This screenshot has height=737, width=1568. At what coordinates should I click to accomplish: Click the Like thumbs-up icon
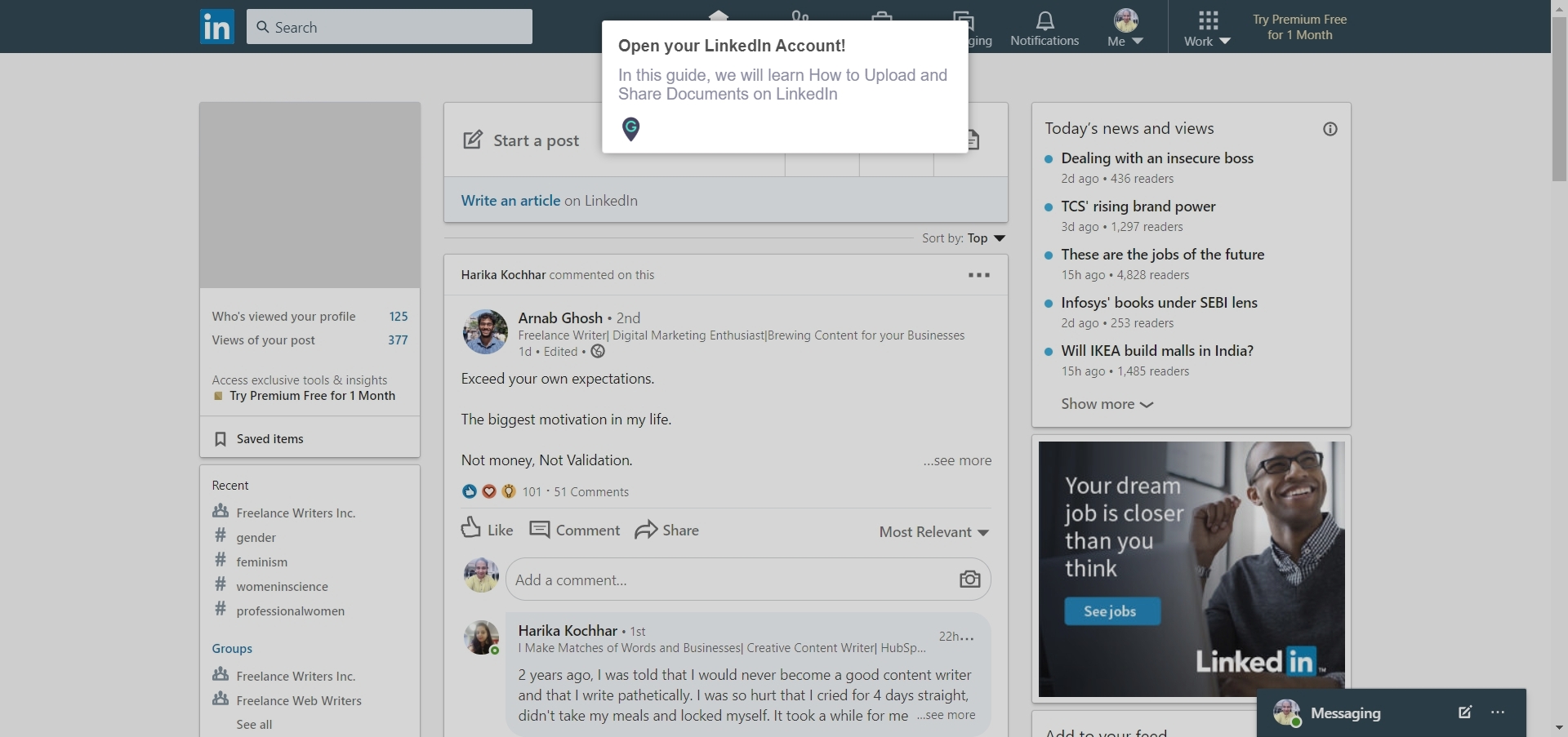[x=472, y=528]
